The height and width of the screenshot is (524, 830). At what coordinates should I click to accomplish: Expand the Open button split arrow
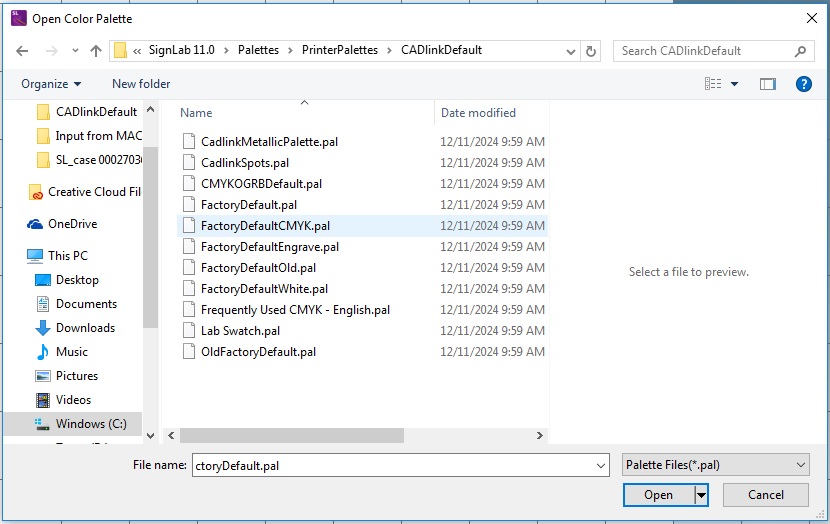[701, 495]
